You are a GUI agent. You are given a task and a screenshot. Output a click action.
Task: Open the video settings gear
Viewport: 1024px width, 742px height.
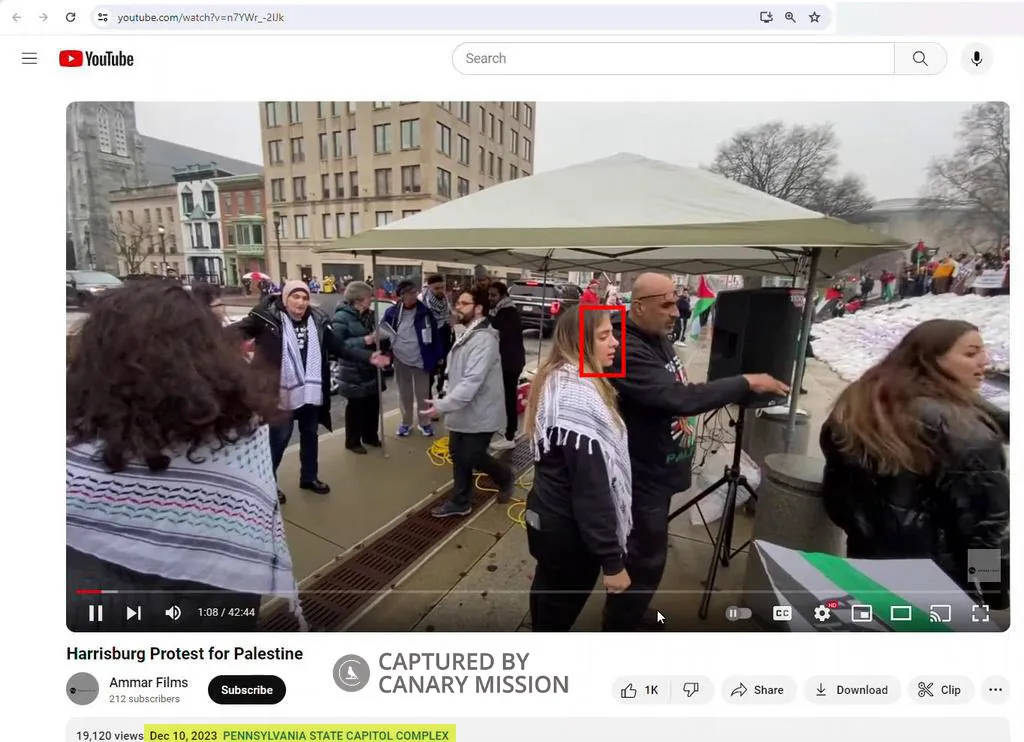coord(822,613)
